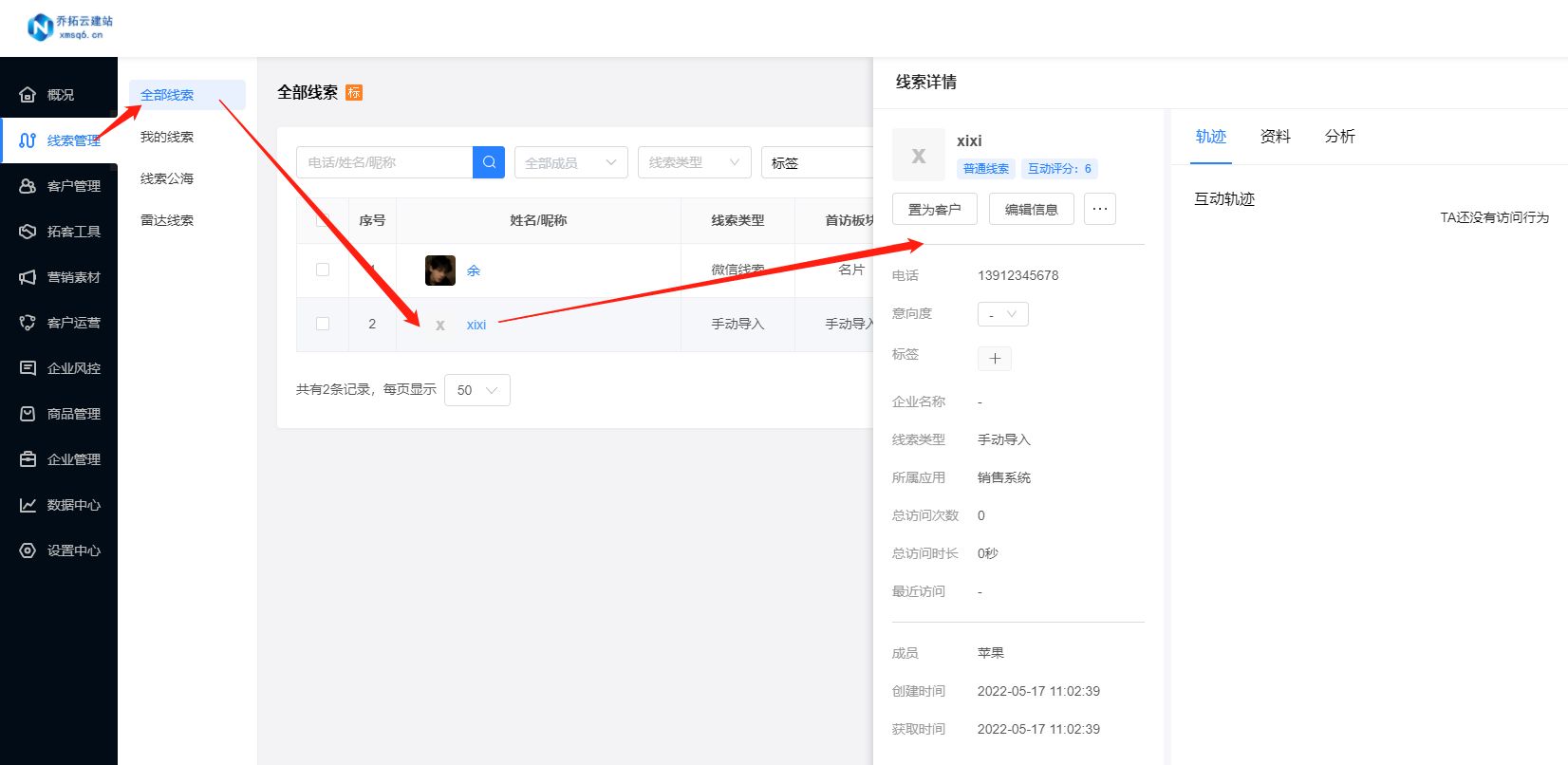Open 企业管理 briefcase icon
This screenshot has height=765, width=1568.
[x=28, y=459]
